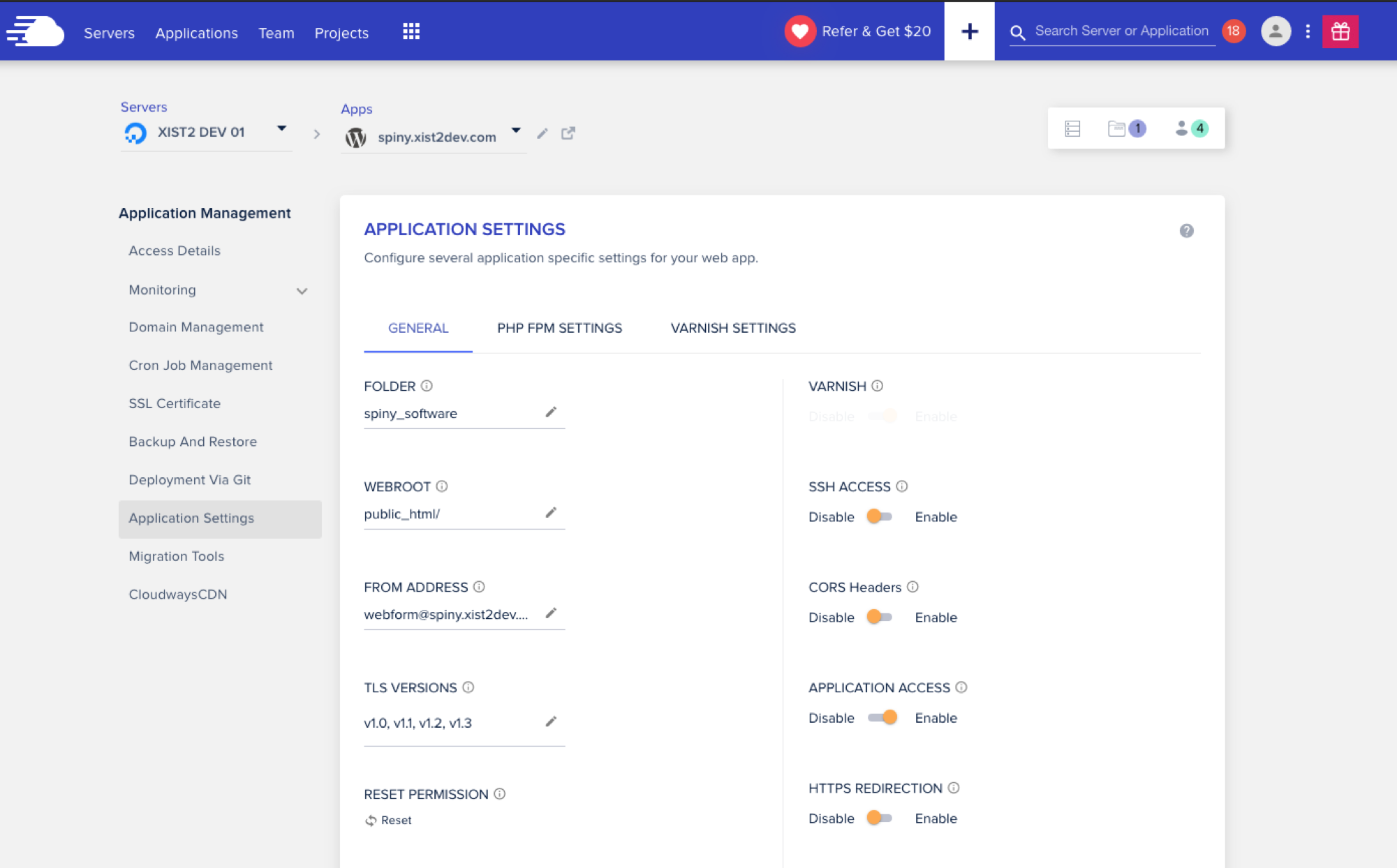Open the spiny.xist2dev.com app dropdown

pyautogui.click(x=516, y=131)
